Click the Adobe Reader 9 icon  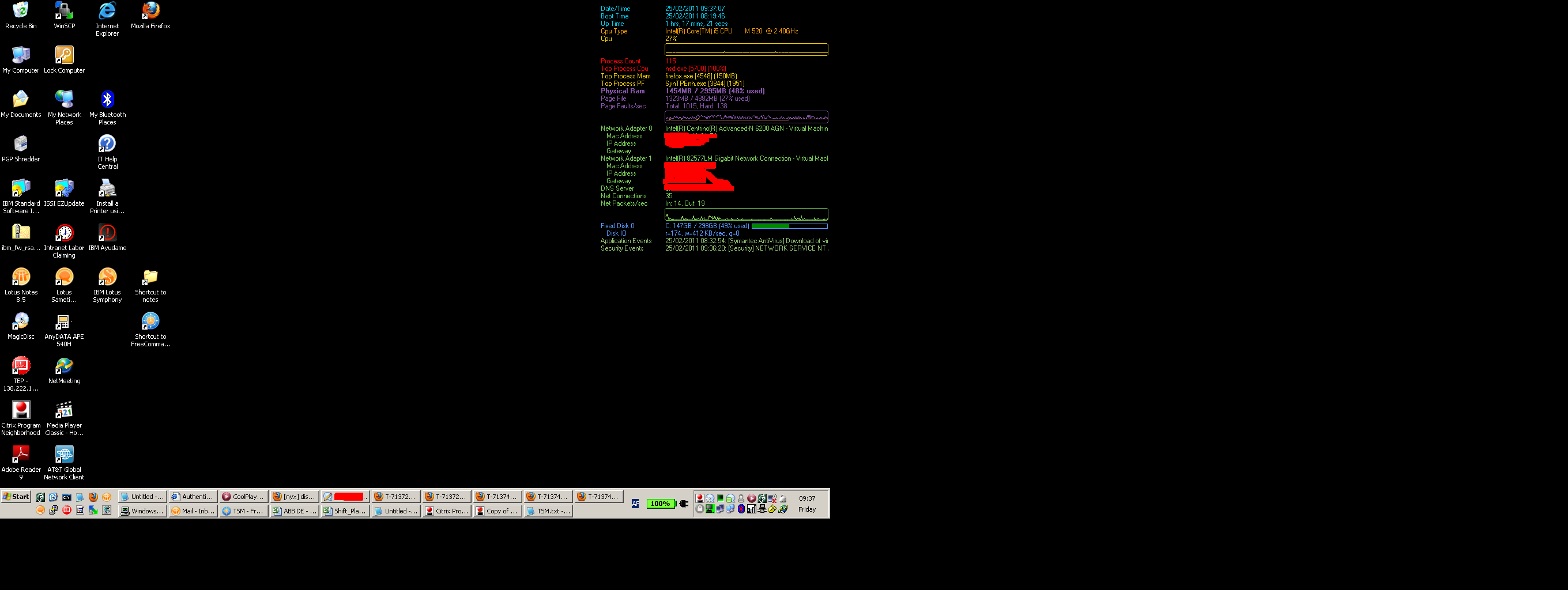click(21, 455)
